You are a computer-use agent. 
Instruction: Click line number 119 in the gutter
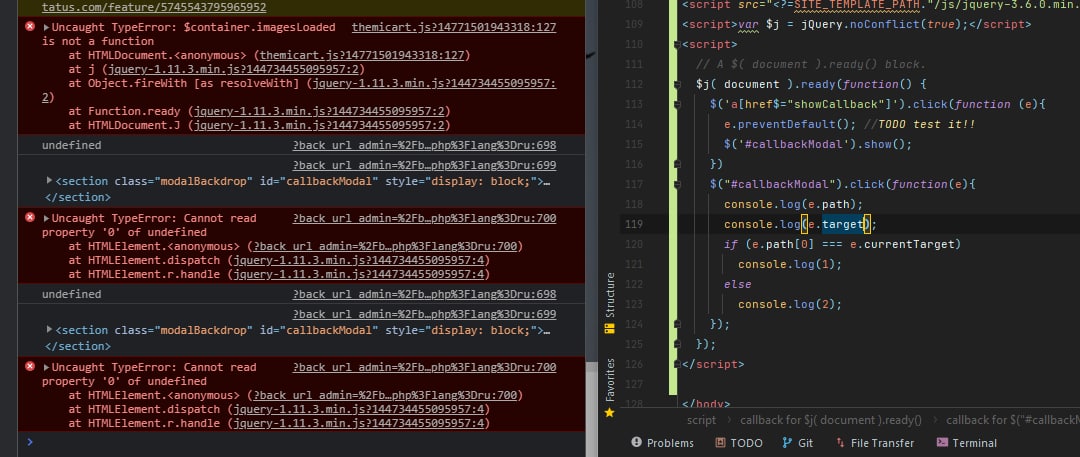click(x=633, y=224)
